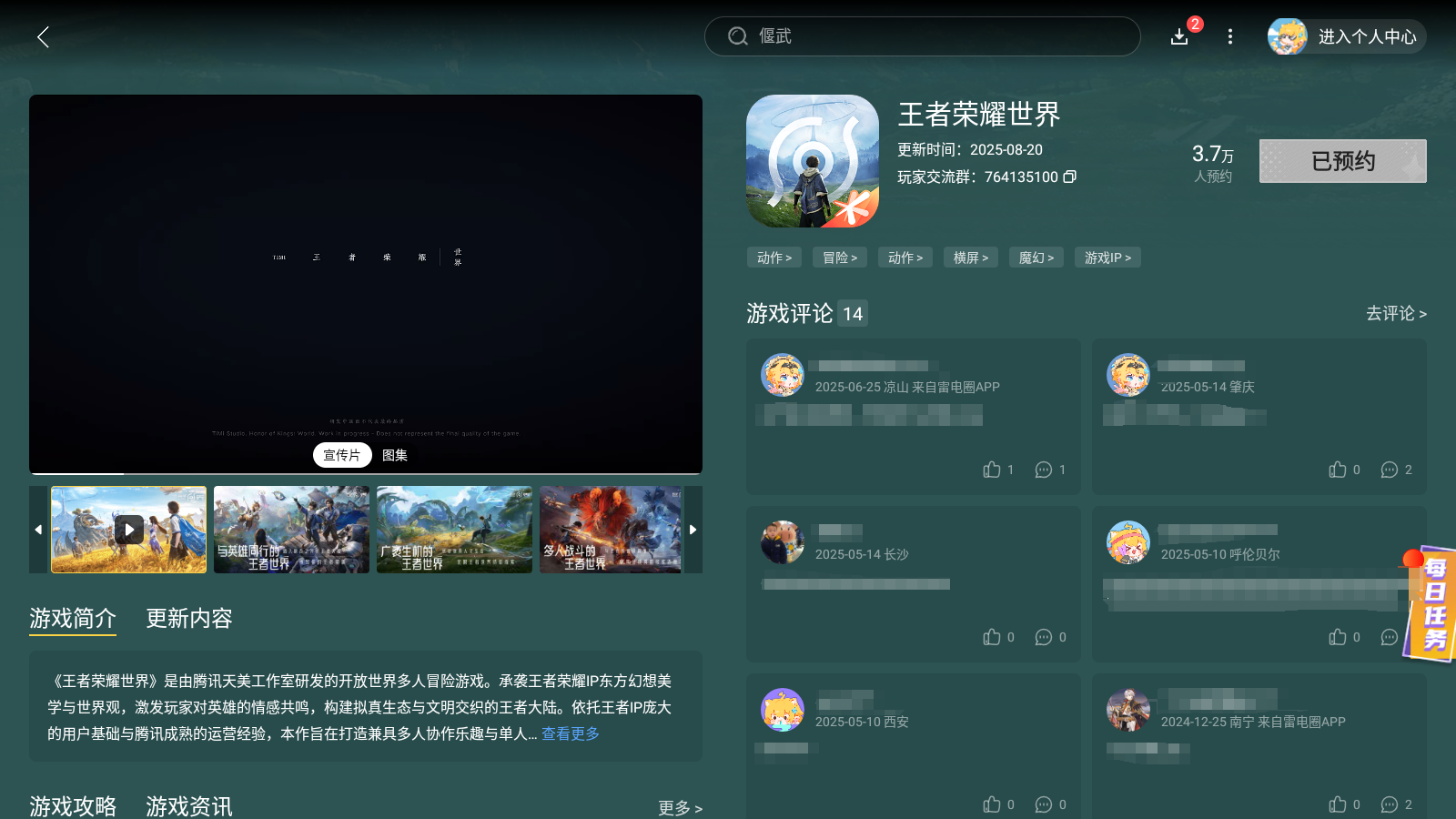
Task: Select the 更新内容 tab
Action: coord(189,619)
